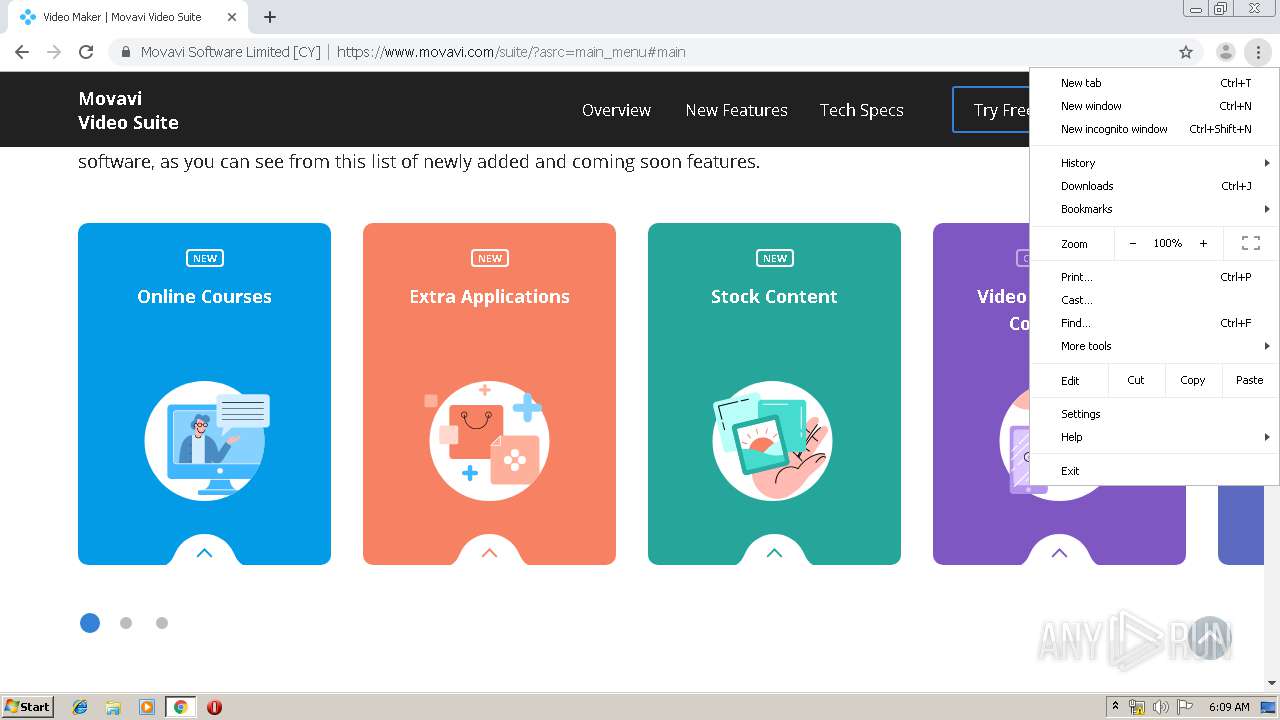Decrease zoom with the minus button
The height and width of the screenshot is (720, 1280).
[1132, 243]
